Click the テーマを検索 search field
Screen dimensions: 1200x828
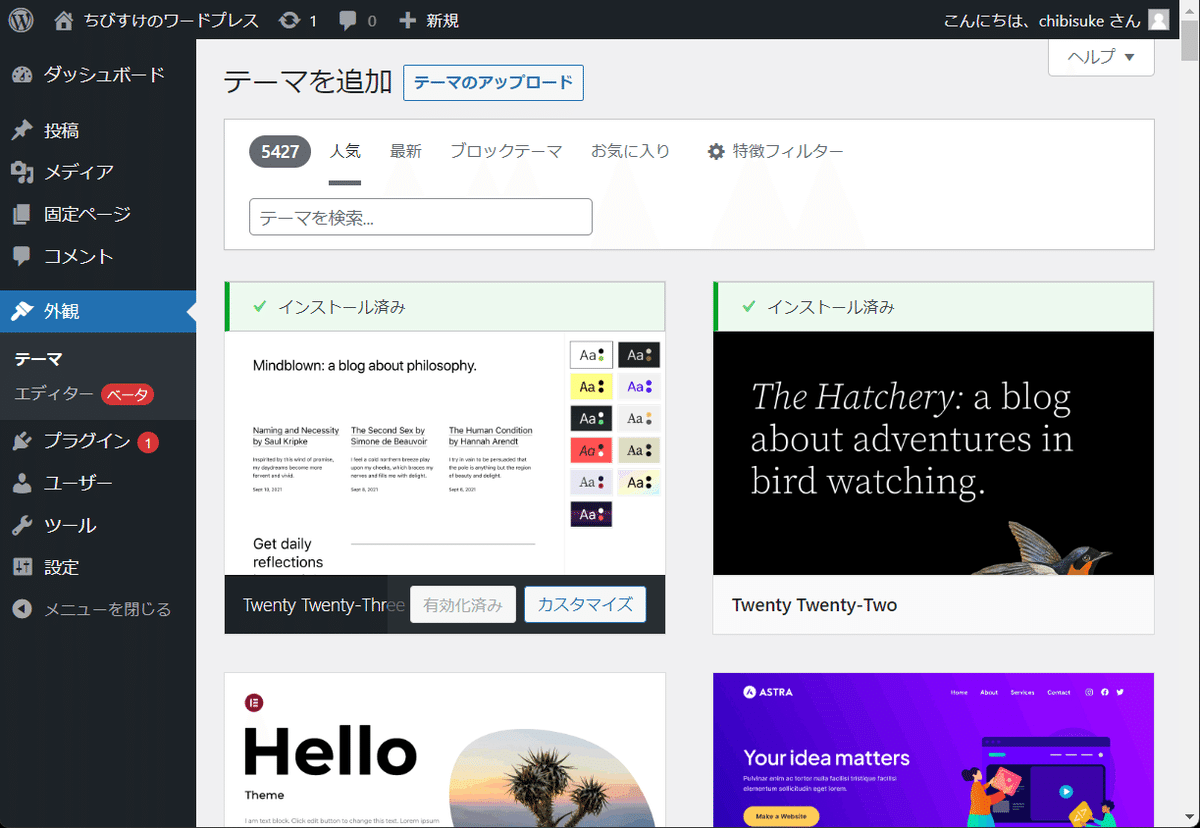pos(421,217)
